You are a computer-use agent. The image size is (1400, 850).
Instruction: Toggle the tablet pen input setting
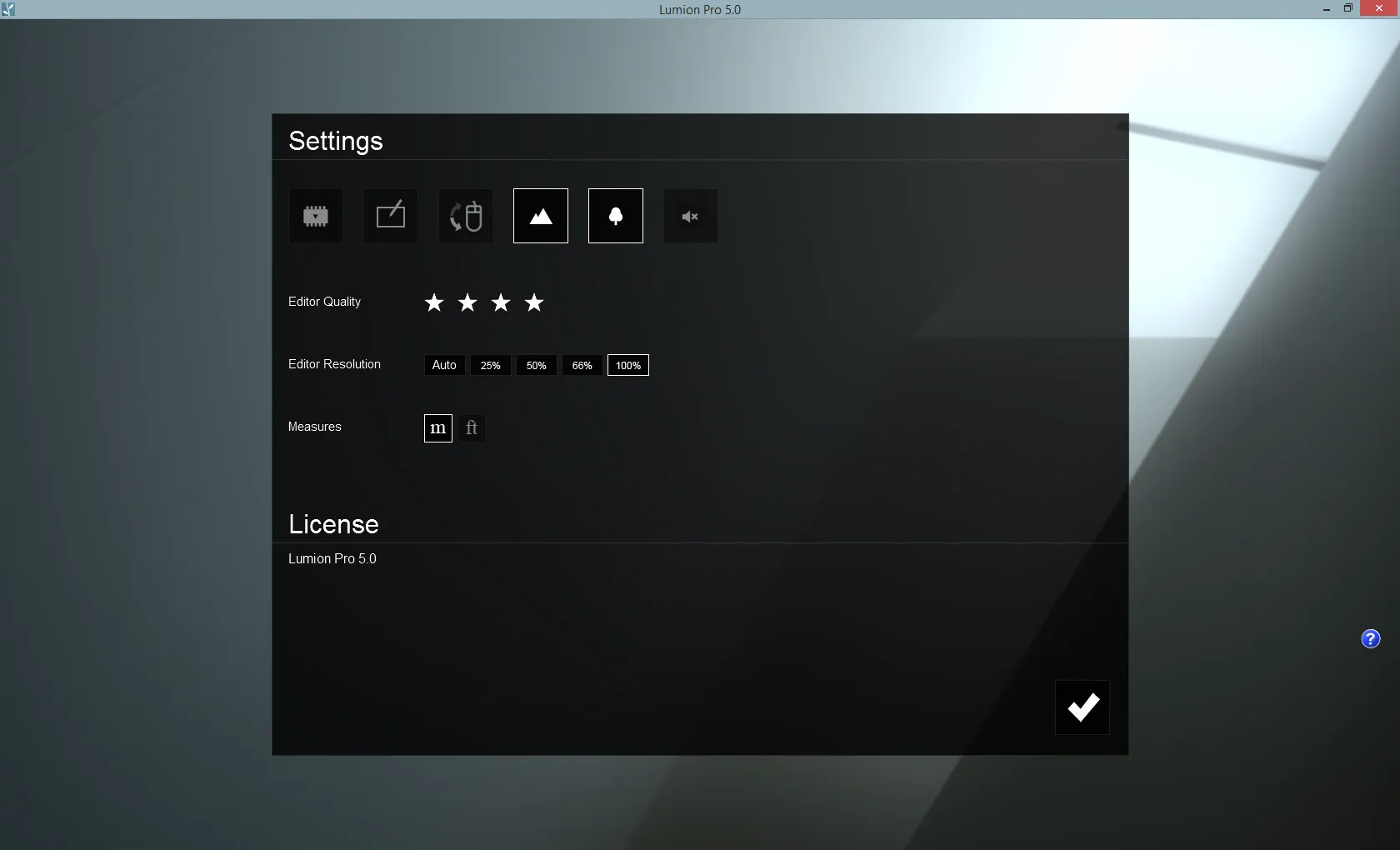coord(391,216)
